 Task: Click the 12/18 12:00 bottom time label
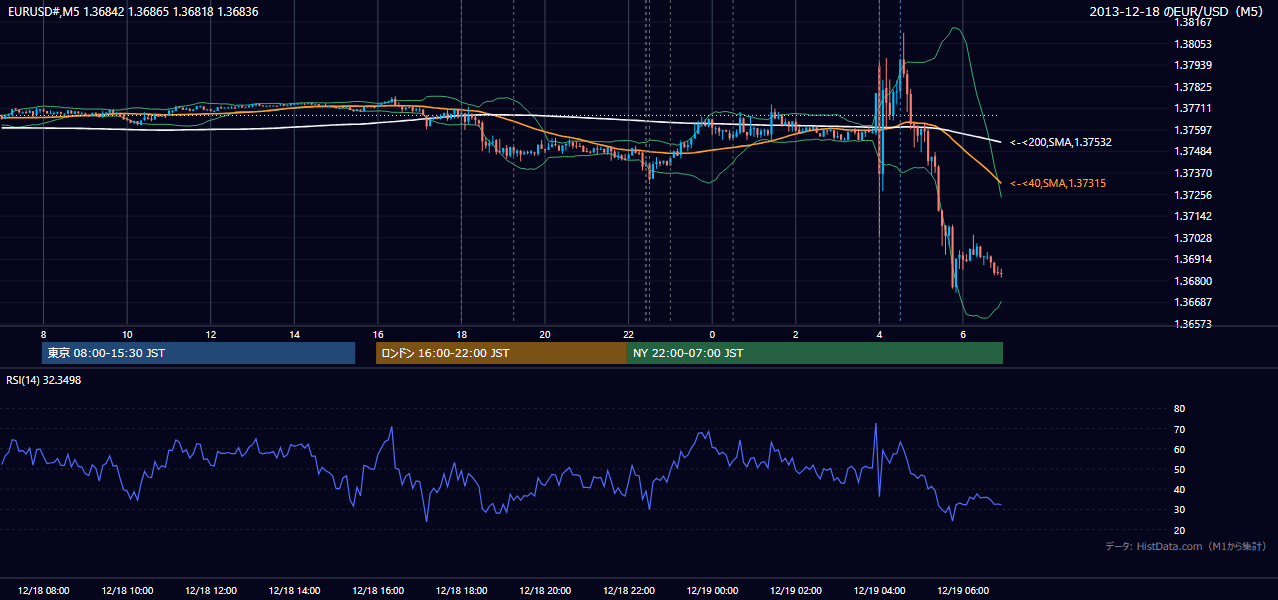point(211,590)
